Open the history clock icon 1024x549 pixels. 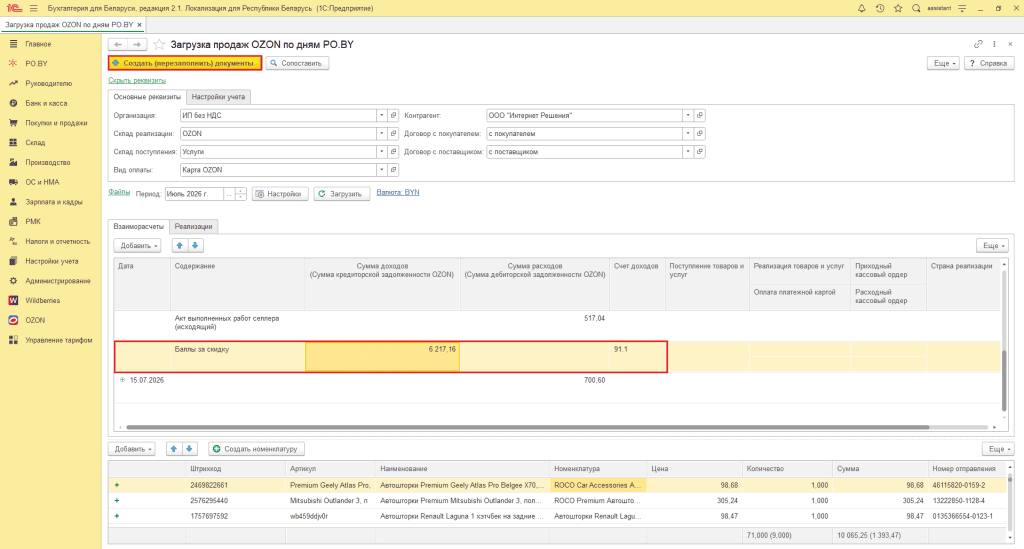tap(880, 8)
